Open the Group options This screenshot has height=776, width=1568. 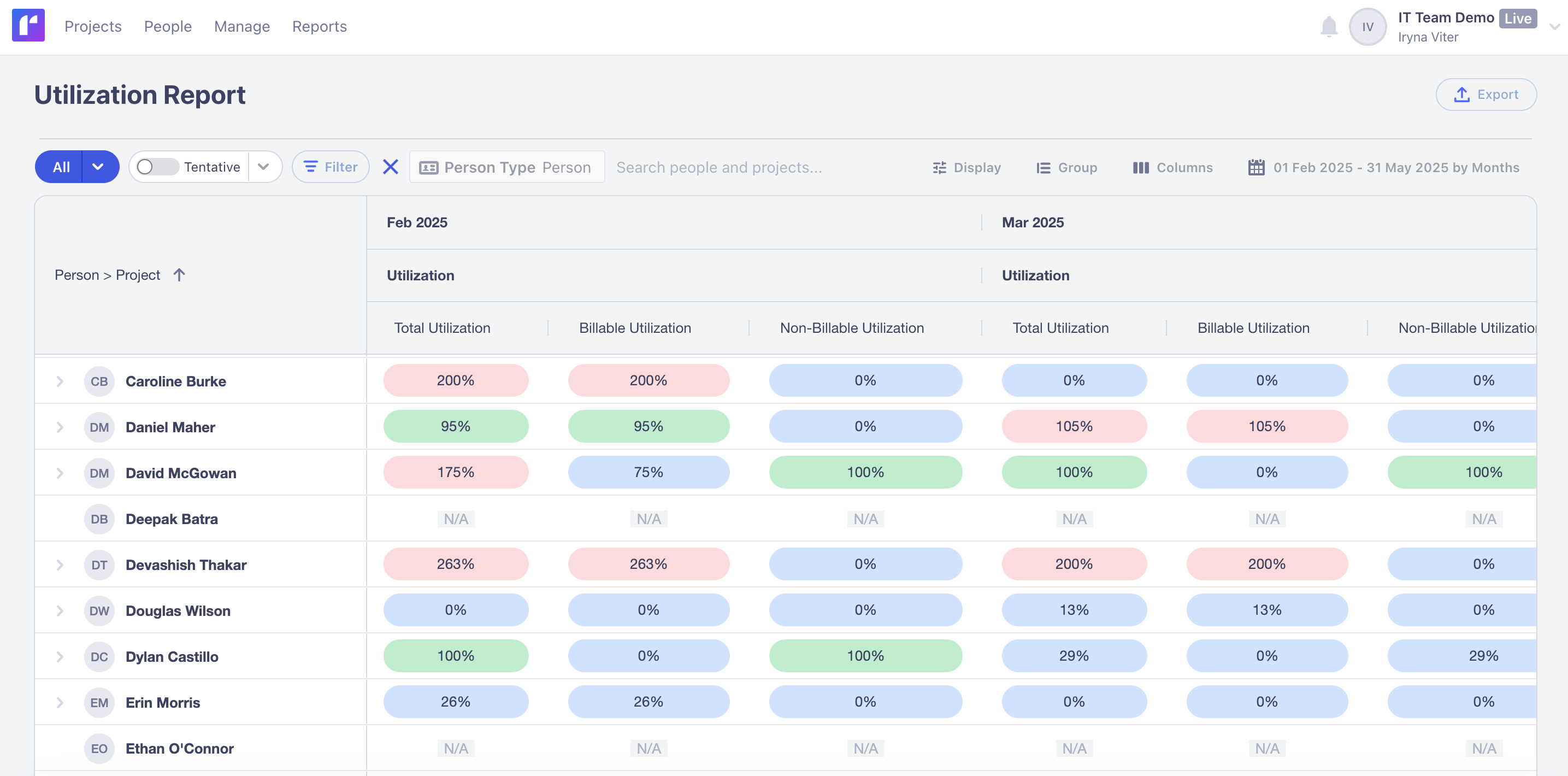1066,167
